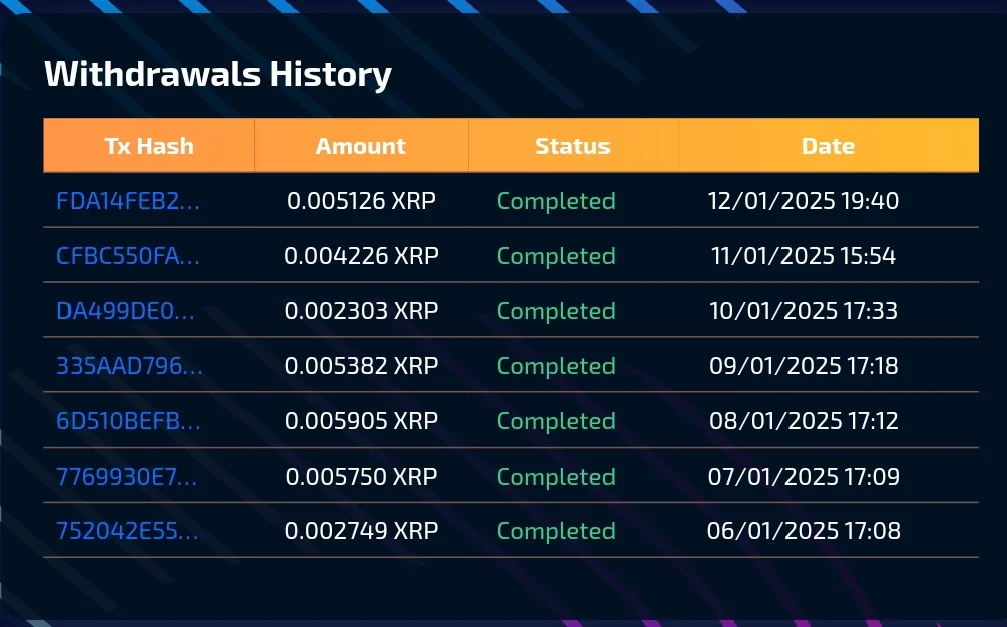
Task: Select the 0.005126 XRP amount cell
Action: coord(362,201)
